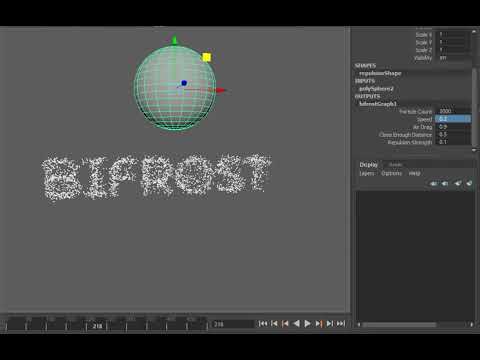Image resolution: width=480 pixels, height=360 pixels.
Task: Click the Layer Editor horizontal scrollbar
Action: (x=399, y=324)
